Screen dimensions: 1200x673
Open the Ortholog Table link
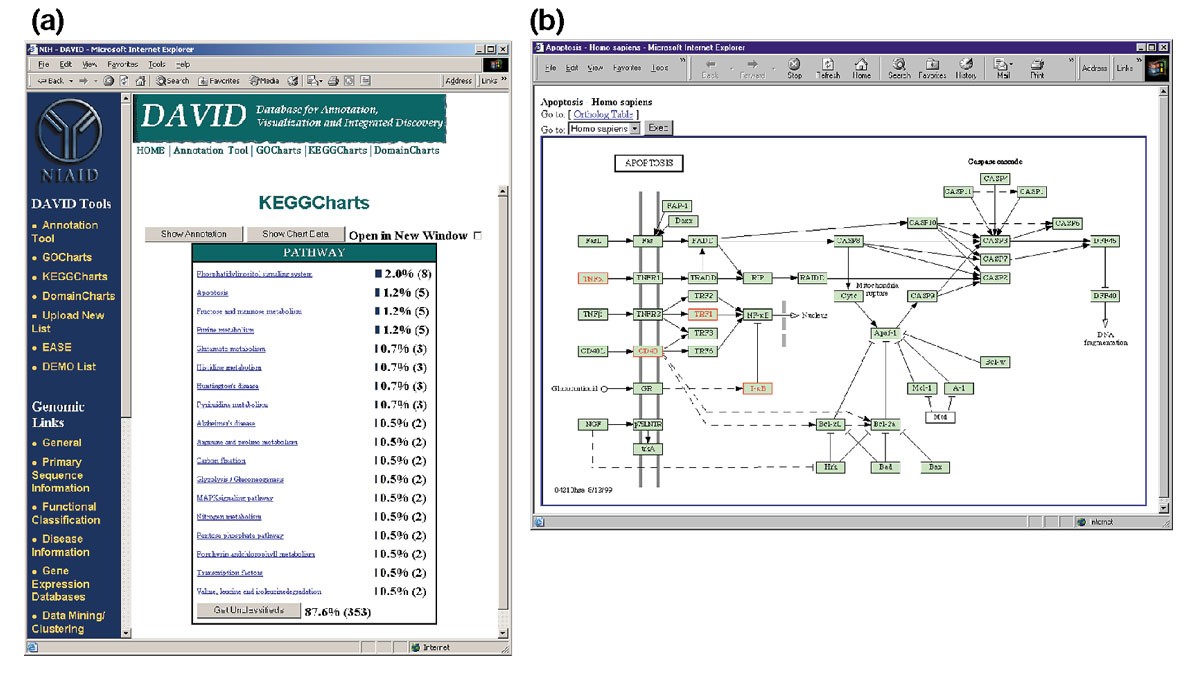(602, 115)
